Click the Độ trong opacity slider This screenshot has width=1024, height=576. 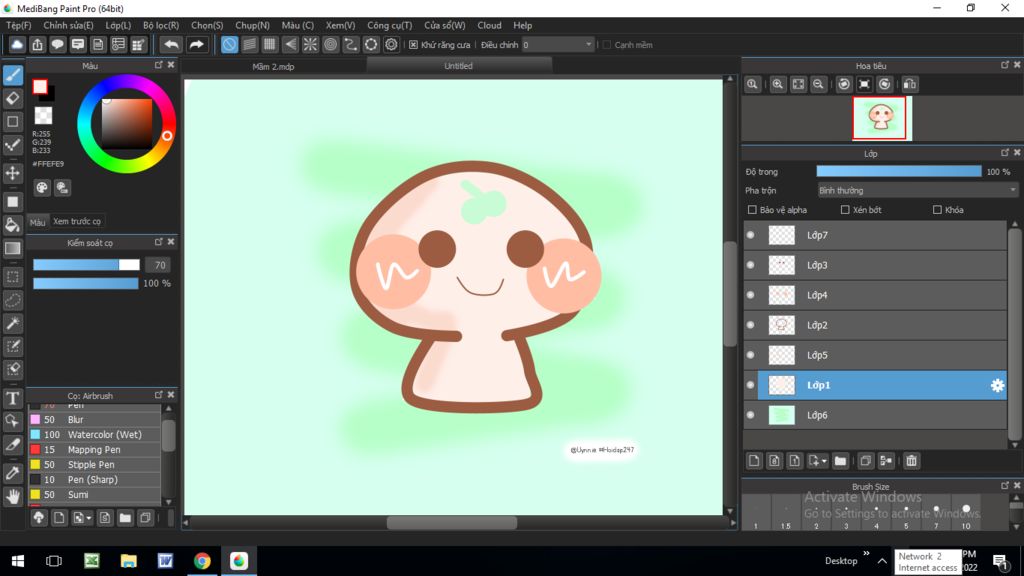click(898, 172)
